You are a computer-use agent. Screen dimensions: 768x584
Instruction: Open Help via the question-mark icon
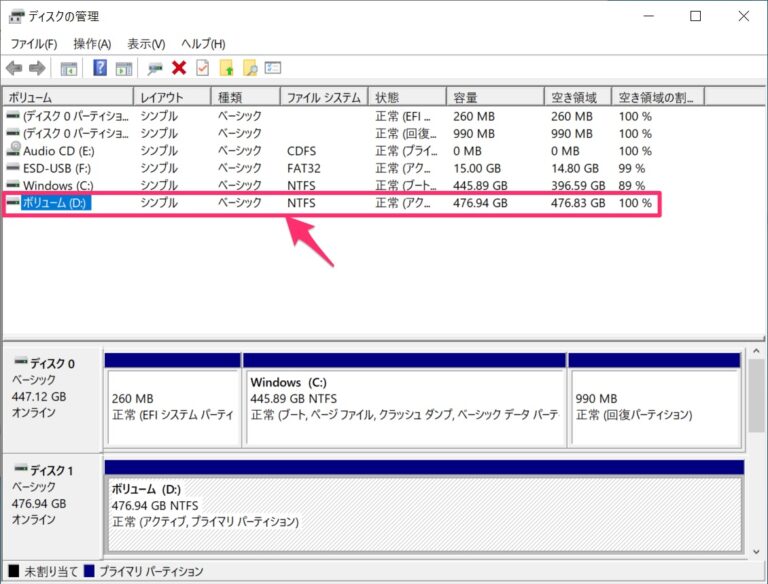[x=100, y=68]
